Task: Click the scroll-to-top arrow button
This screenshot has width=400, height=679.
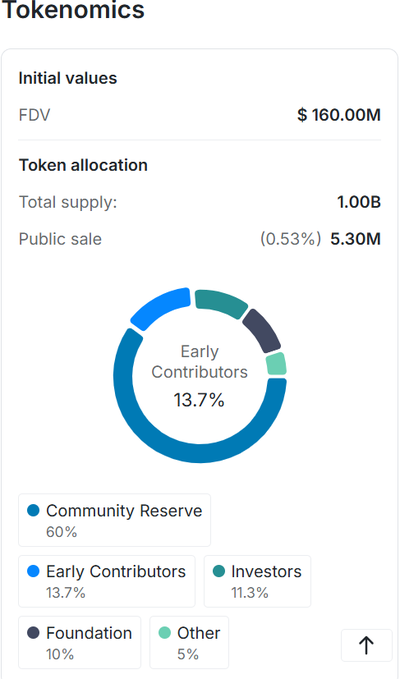Action: (x=366, y=645)
